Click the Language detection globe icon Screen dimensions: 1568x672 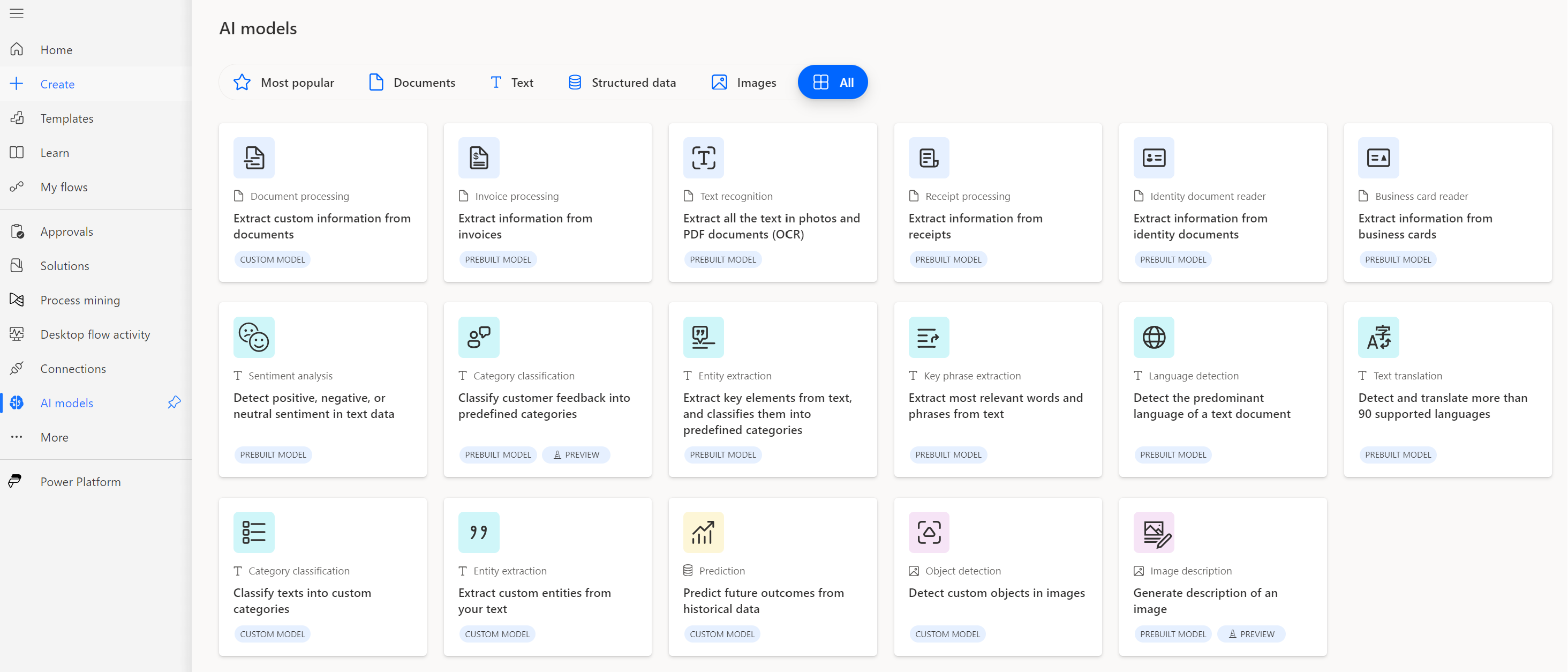click(1154, 337)
